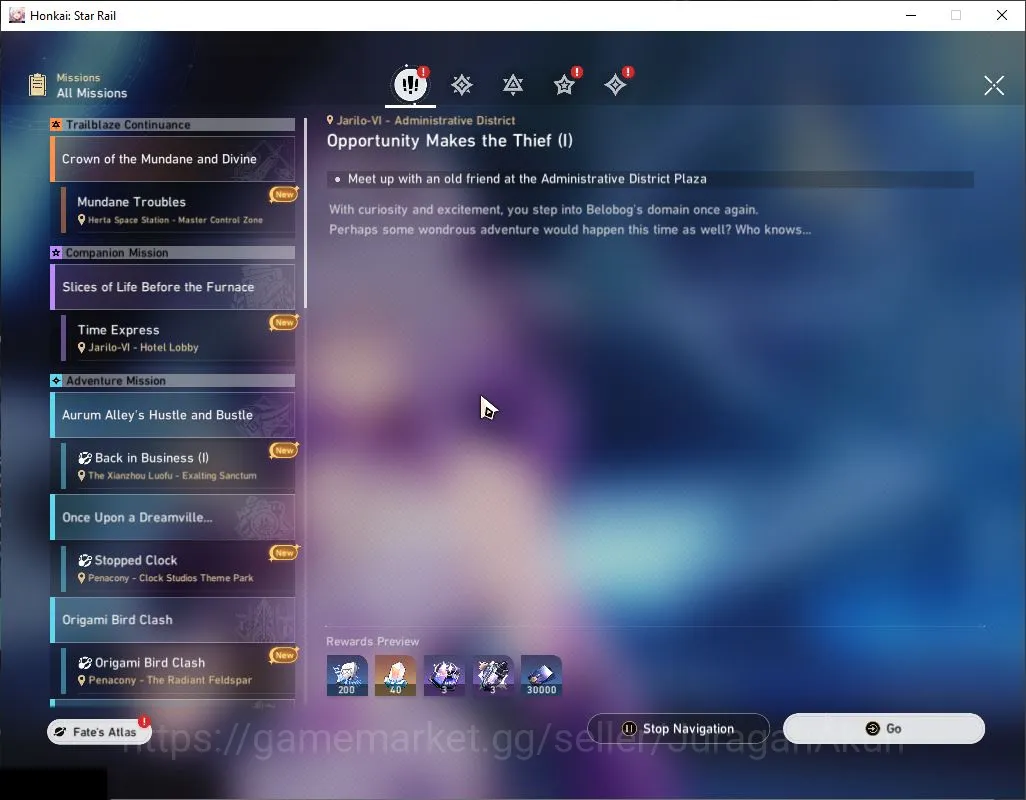This screenshot has width=1026, height=800.
Task: Click the Companion Mission section header
Action: tap(173, 252)
